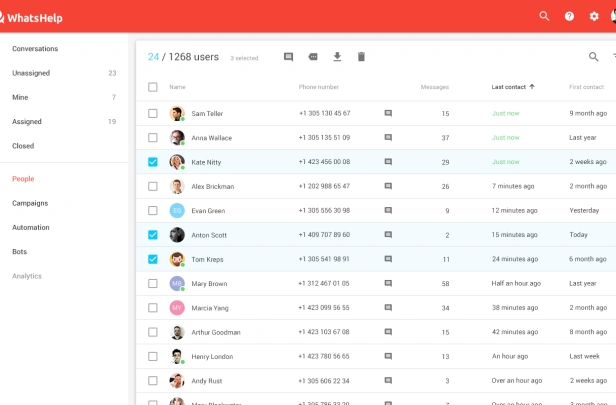This screenshot has height=405, width=616.
Task: Click the message icon in users toolbar
Action: click(288, 57)
